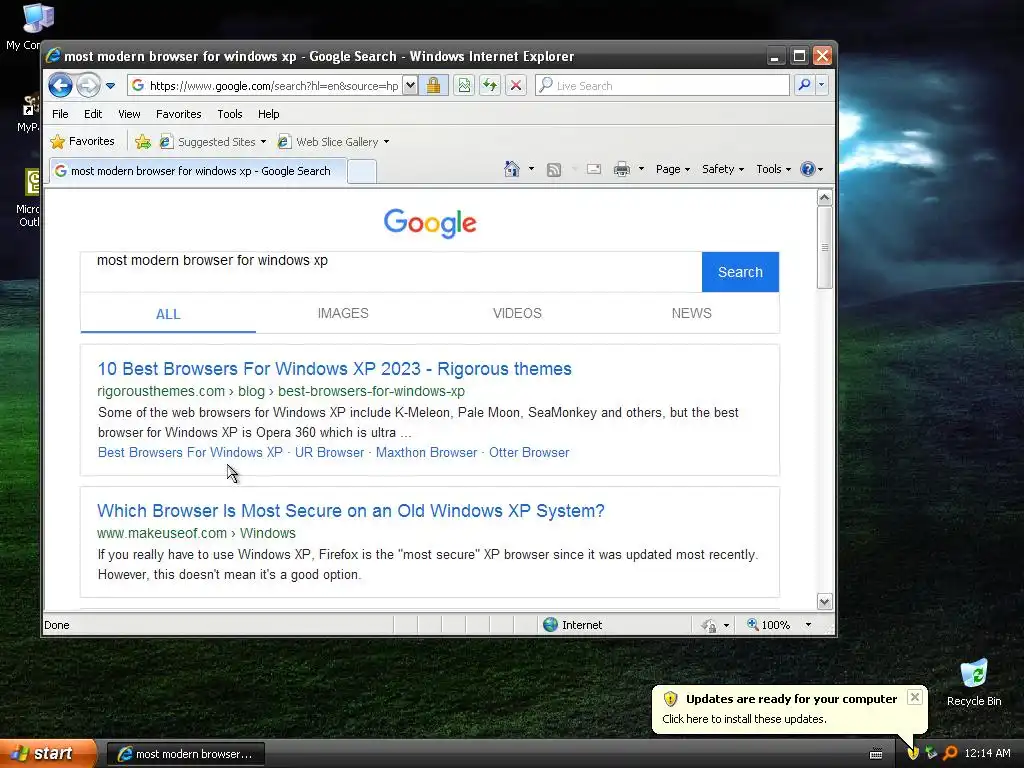This screenshot has height=768, width=1024.
Task: Open the View menu
Action: pos(129,114)
